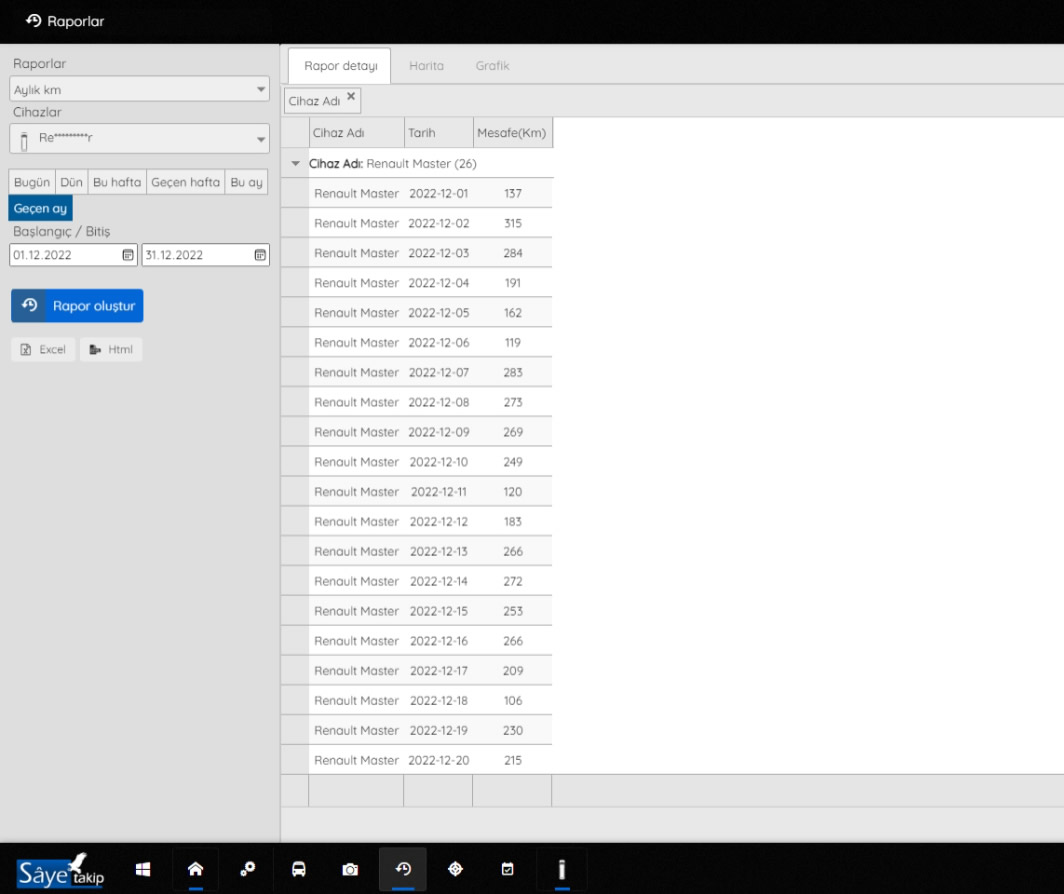Open calendar picker for end date
Viewport: 1064px width, 894px height.
click(260, 255)
